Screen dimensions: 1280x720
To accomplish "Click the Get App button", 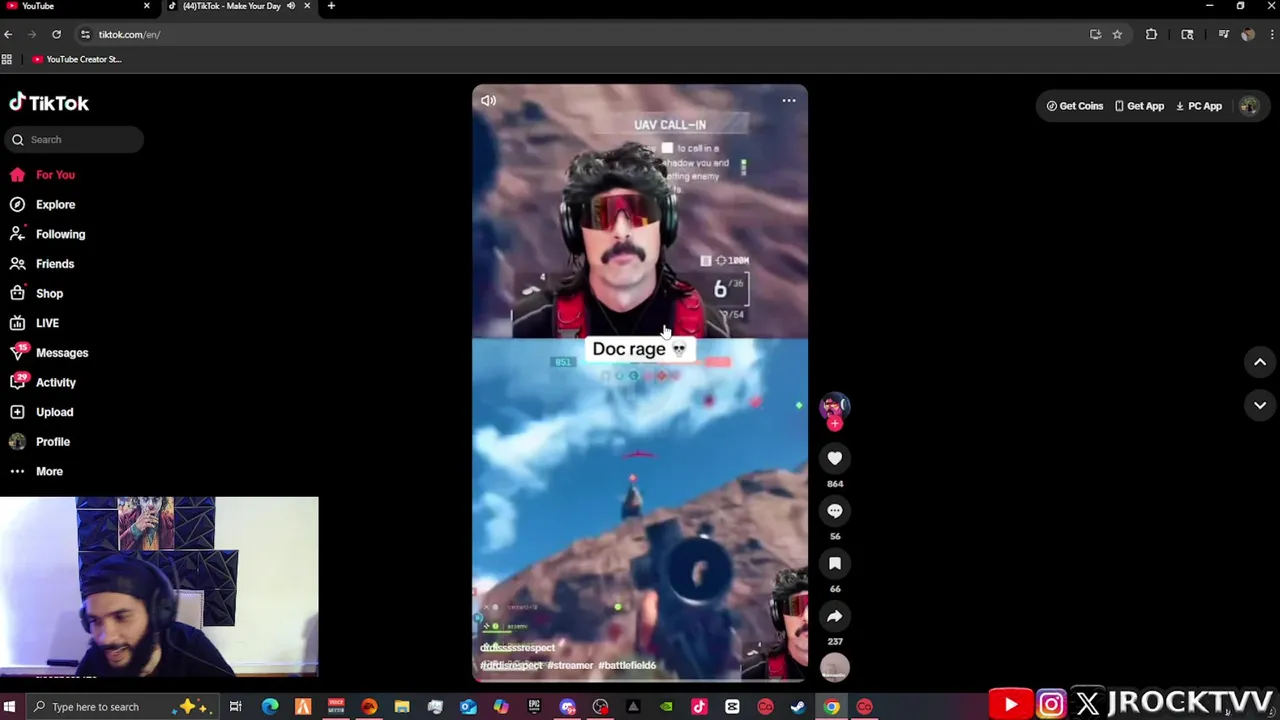I will pyautogui.click(x=1139, y=106).
